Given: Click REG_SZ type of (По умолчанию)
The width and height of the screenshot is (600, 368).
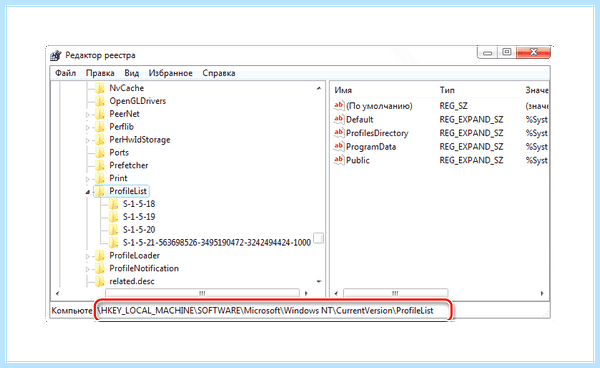Looking at the screenshot, I should pos(453,106).
